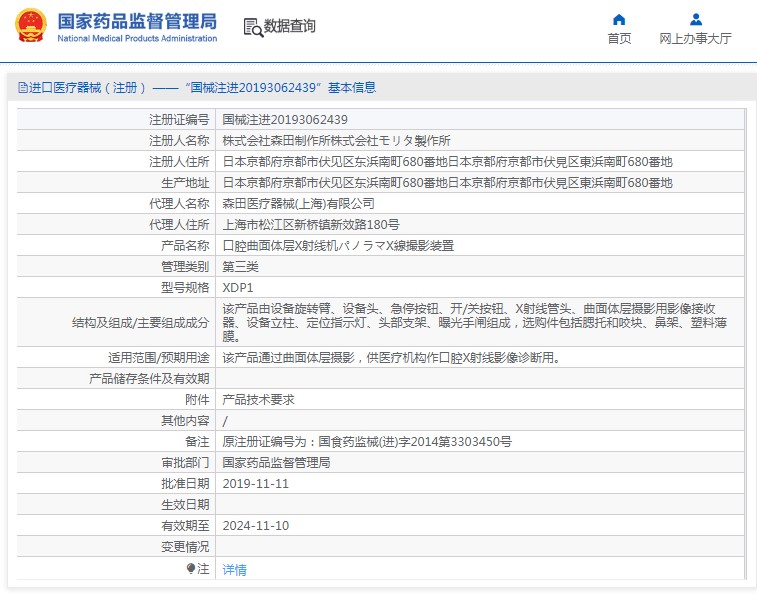Click the 附件 label
The width and height of the screenshot is (757, 594).
(x=197, y=400)
